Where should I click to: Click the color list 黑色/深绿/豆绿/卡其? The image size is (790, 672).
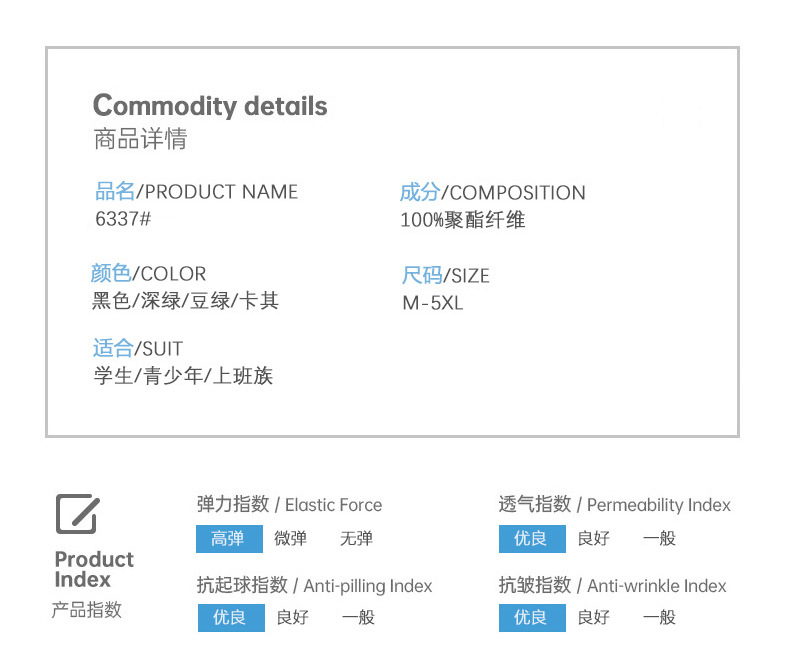185,301
